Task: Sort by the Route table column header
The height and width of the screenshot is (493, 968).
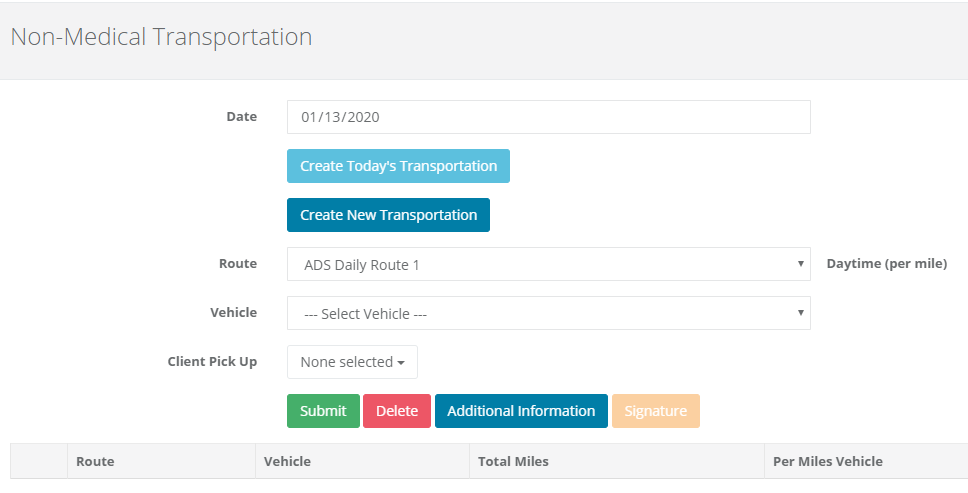Action: point(95,461)
